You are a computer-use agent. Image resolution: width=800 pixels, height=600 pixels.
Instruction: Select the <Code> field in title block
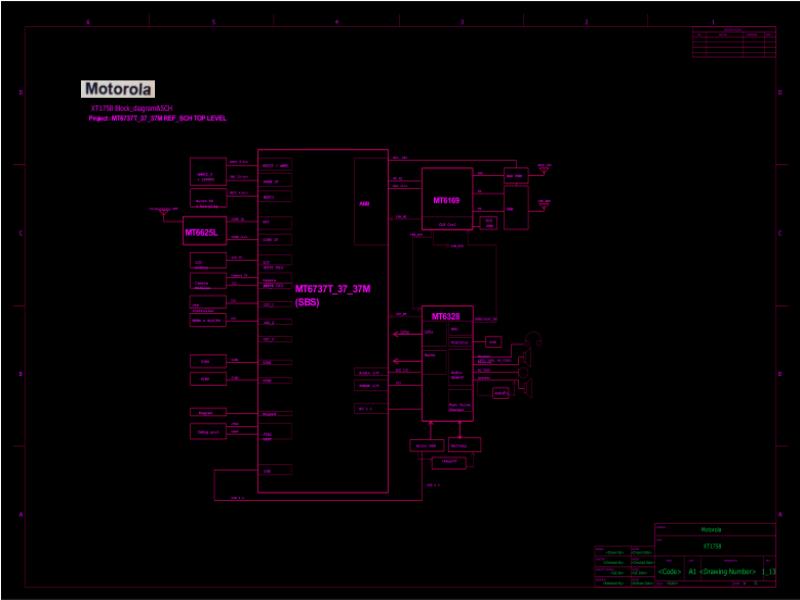point(669,571)
